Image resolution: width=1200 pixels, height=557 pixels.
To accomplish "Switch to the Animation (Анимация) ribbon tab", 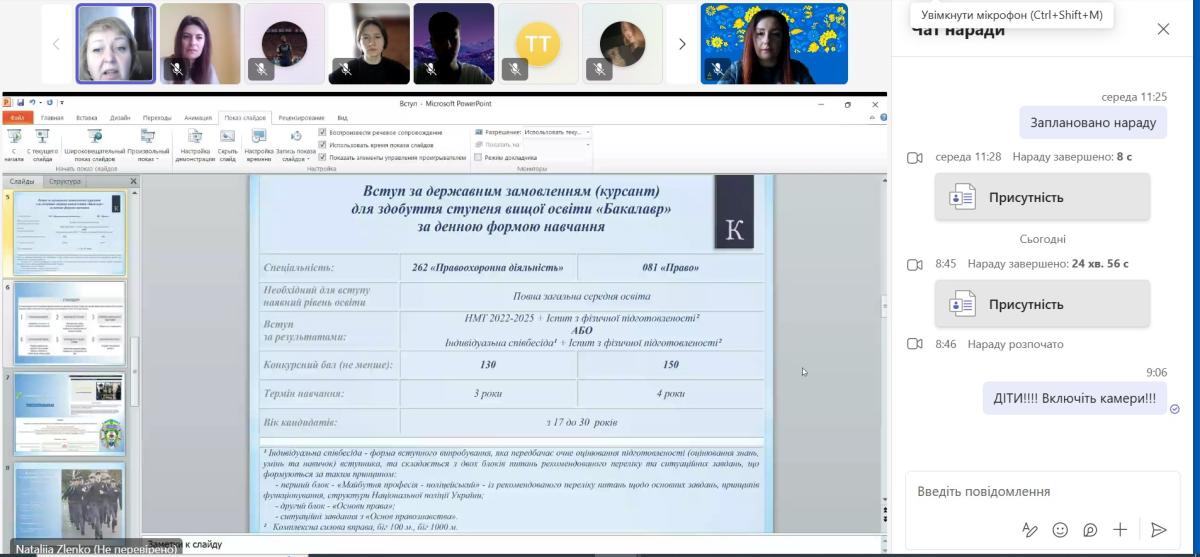I will pyautogui.click(x=198, y=117).
